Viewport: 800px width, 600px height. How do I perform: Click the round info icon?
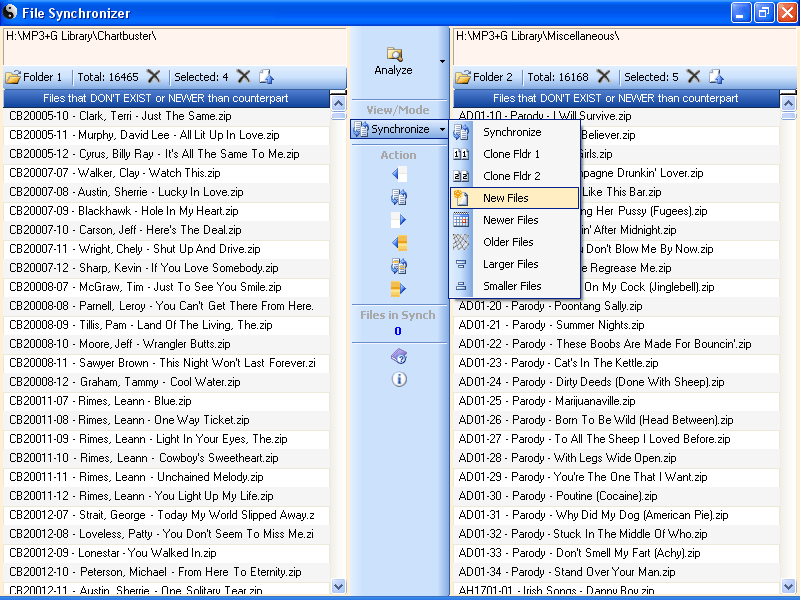[399, 379]
